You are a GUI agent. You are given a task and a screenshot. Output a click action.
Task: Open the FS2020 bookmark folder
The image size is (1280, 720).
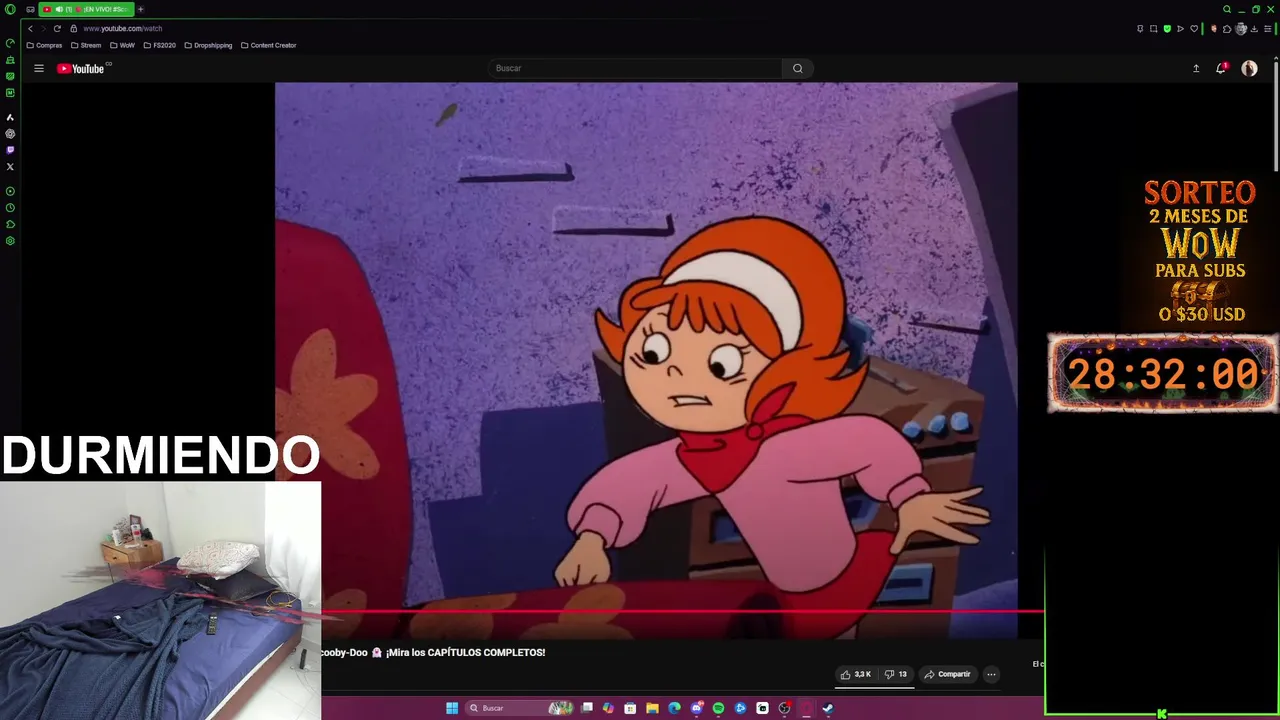pyautogui.click(x=159, y=45)
